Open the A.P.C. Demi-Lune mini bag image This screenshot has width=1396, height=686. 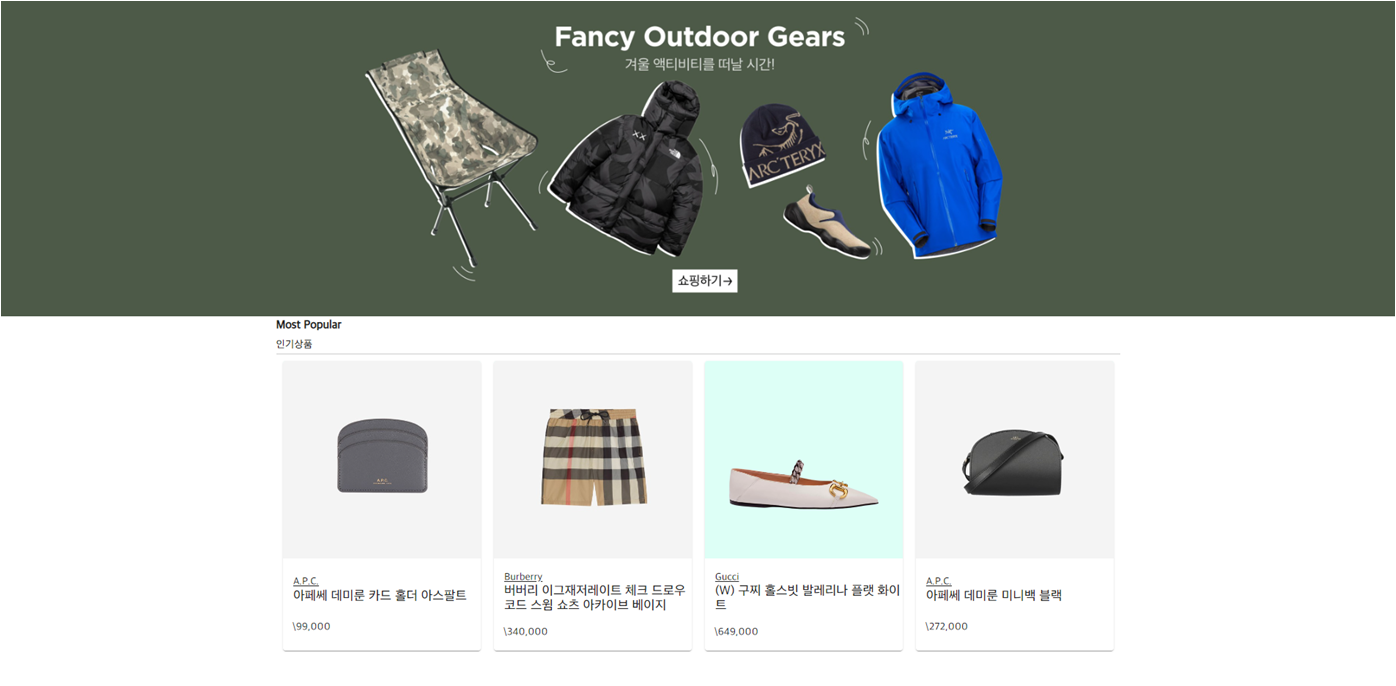pos(1015,460)
